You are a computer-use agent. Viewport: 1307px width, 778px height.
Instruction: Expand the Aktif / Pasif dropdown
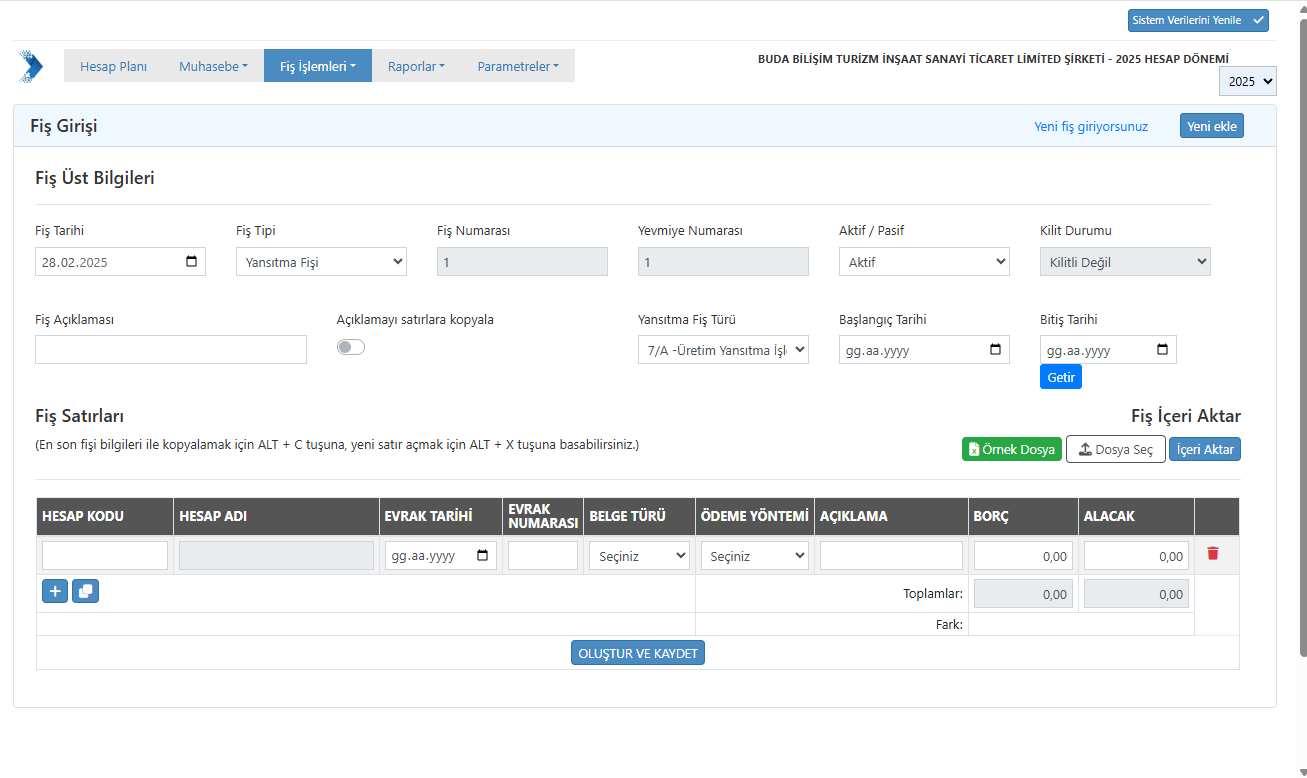click(x=924, y=262)
